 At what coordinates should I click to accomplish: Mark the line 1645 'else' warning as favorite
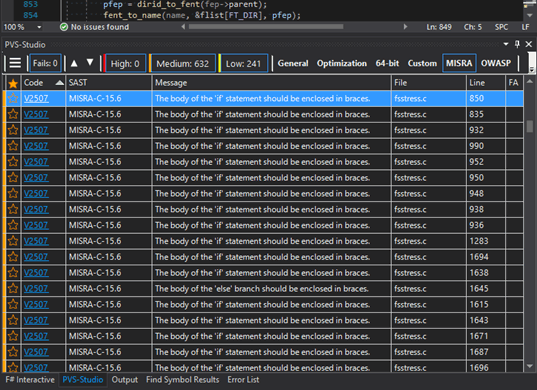point(13,288)
